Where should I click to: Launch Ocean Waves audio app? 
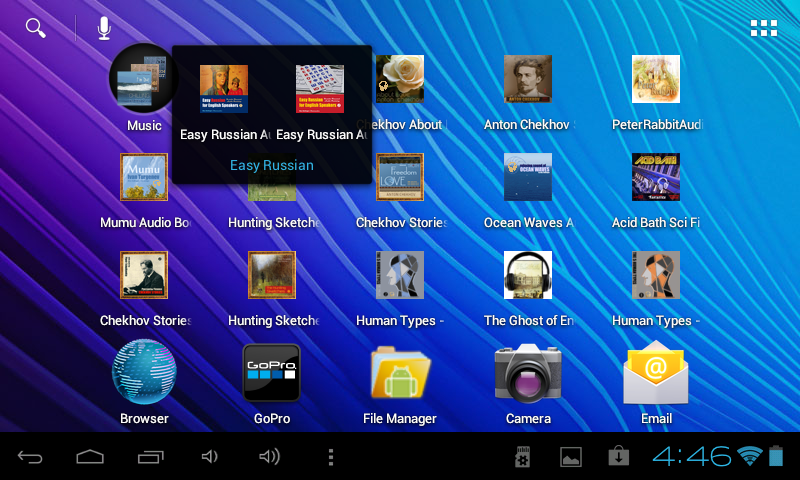[528, 177]
